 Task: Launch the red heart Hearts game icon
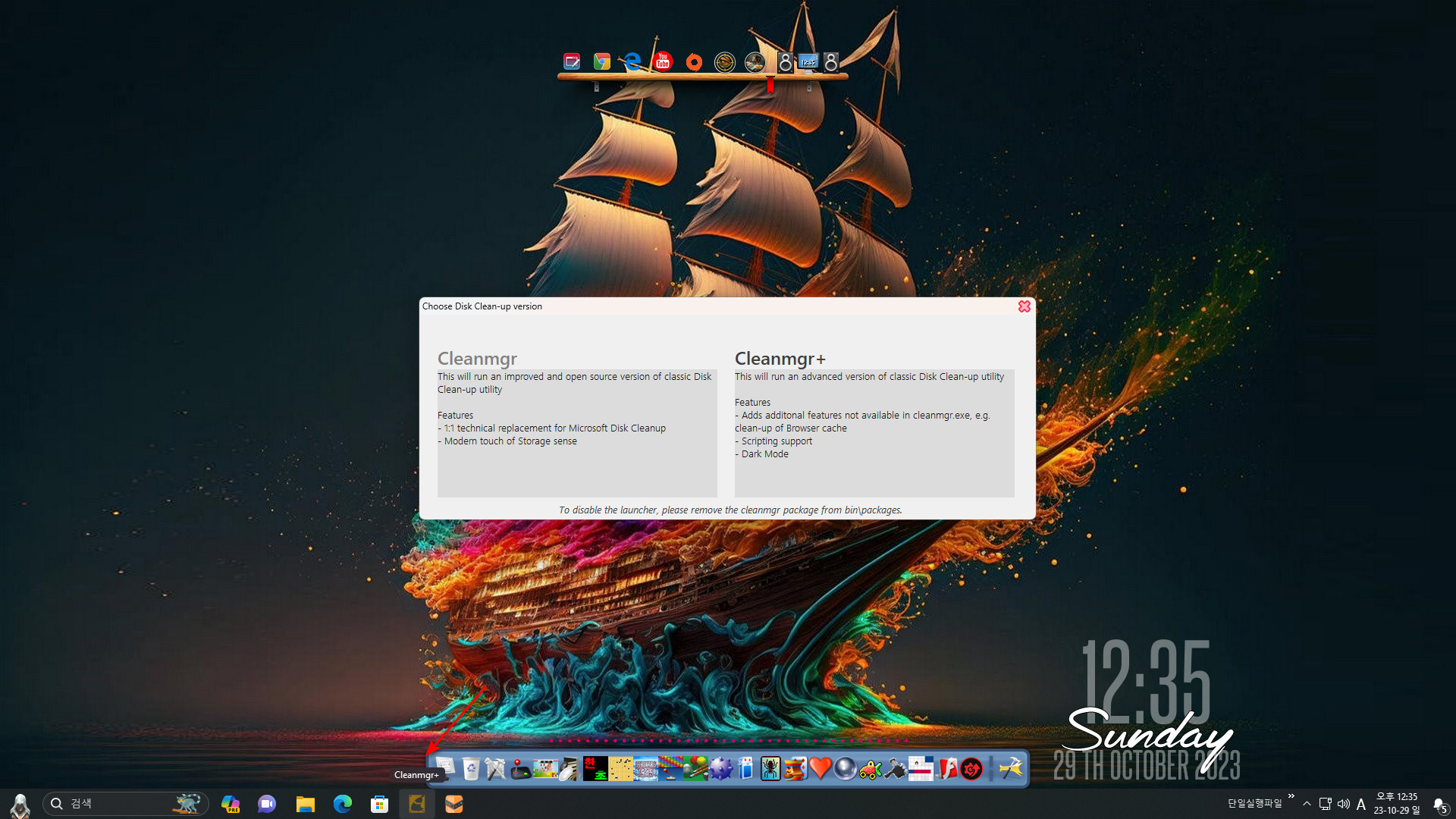(820, 769)
